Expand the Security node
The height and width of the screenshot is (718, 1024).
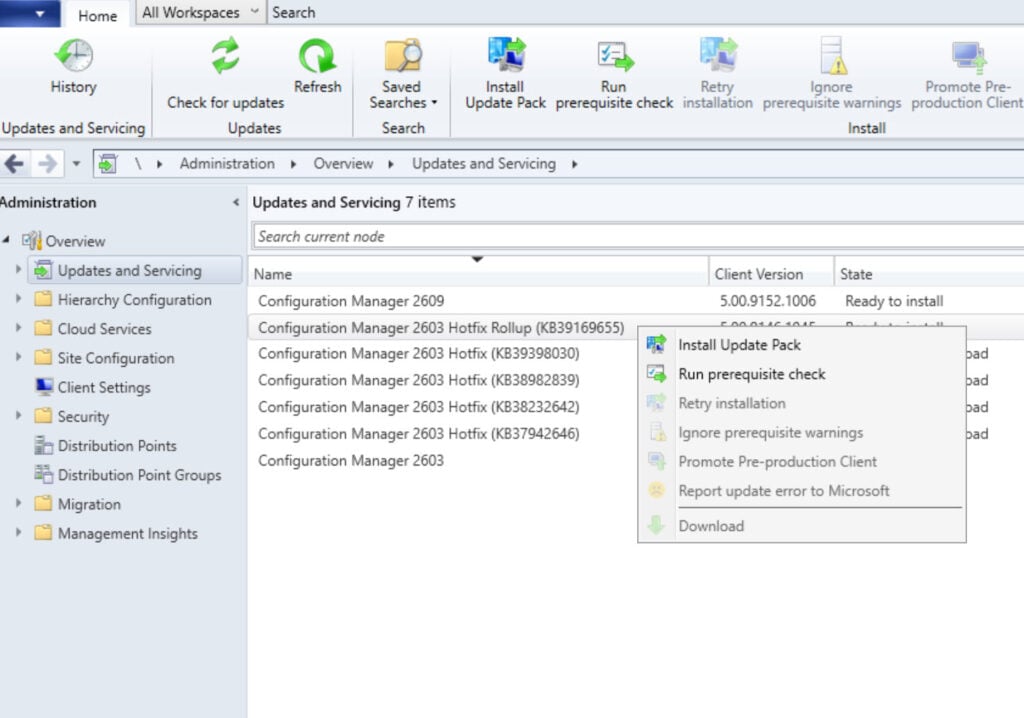click(18, 415)
